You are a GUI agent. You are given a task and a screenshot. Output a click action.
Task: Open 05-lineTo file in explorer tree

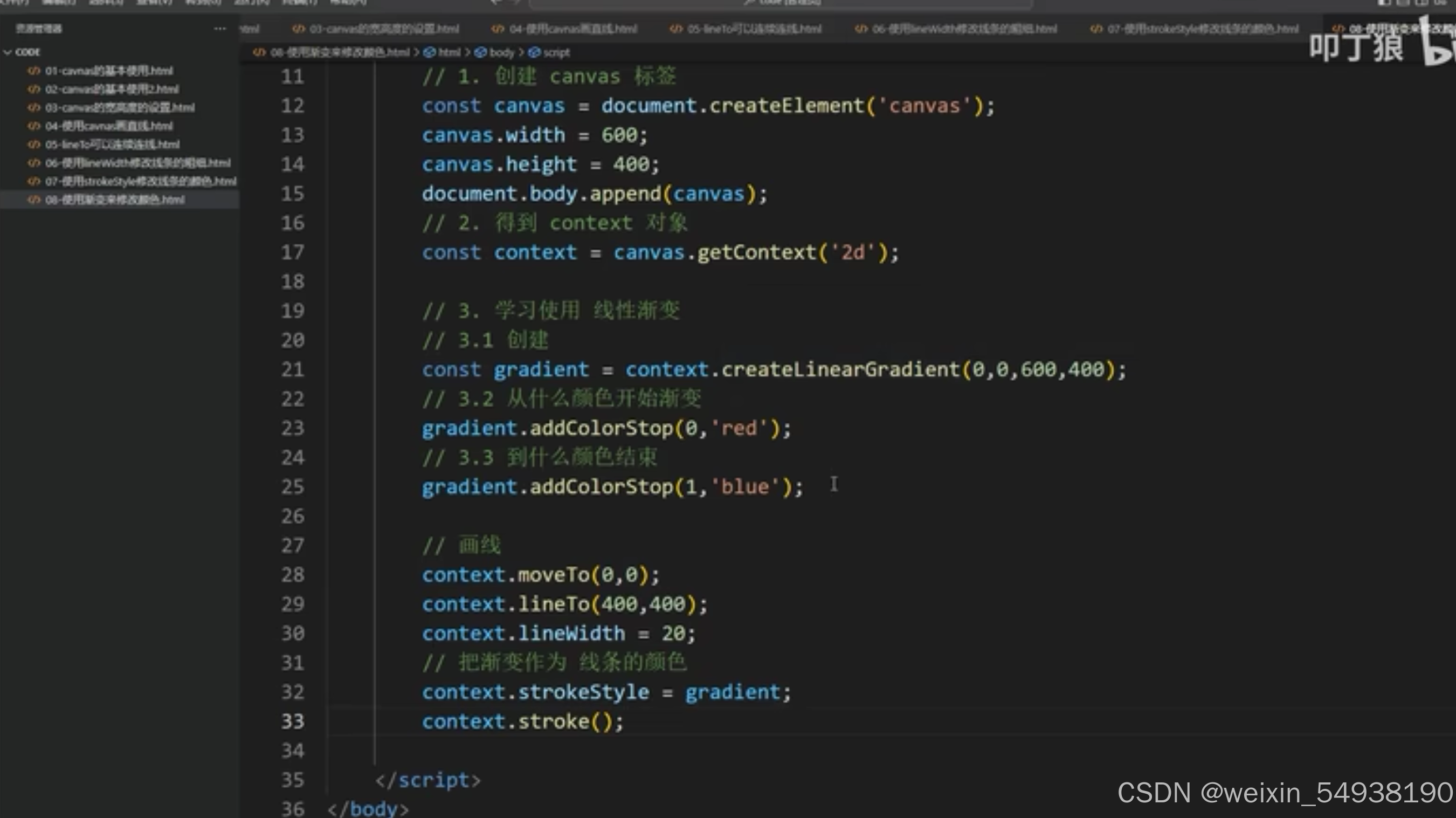(x=112, y=145)
